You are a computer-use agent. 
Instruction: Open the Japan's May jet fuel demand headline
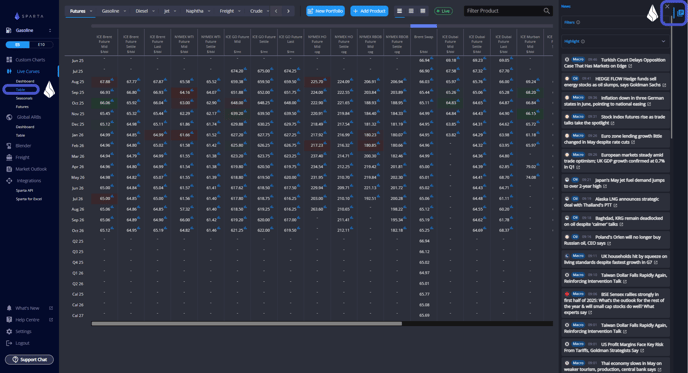point(615,183)
